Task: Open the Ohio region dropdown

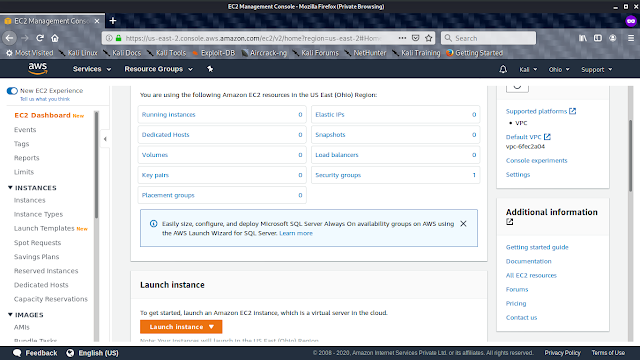Action: pos(559,69)
